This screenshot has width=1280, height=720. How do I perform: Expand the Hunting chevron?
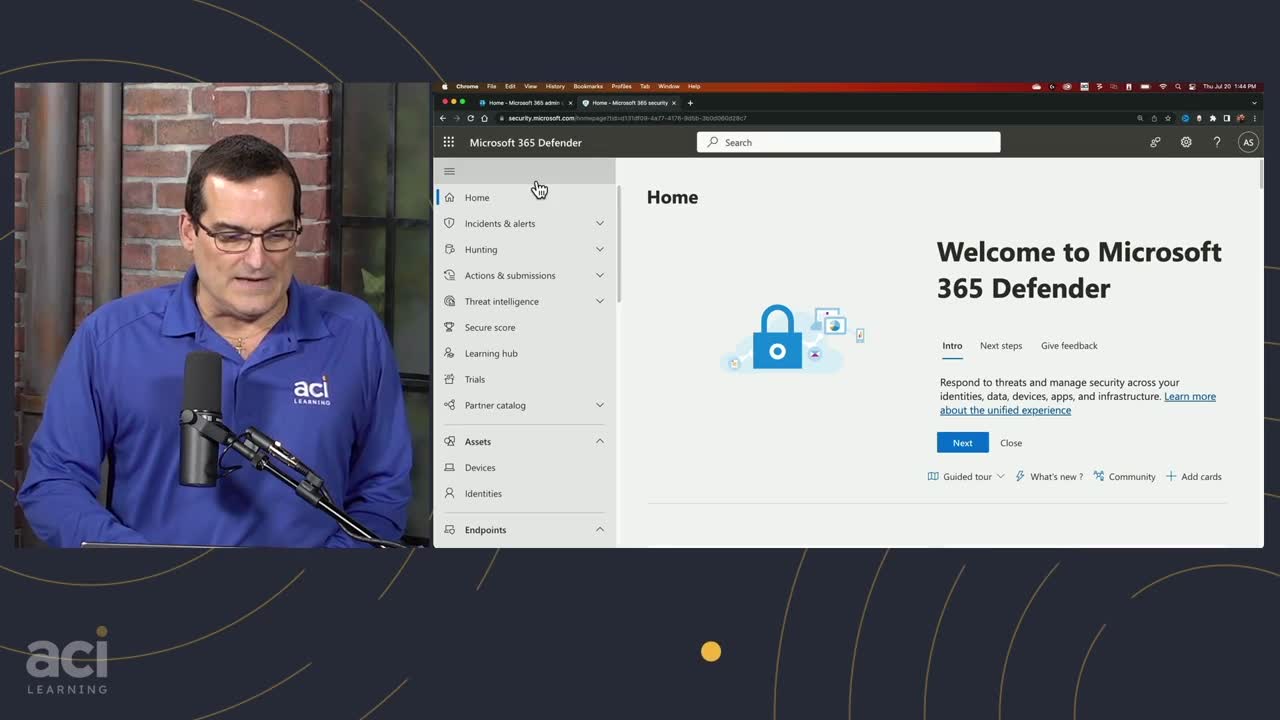(x=600, y=249)
